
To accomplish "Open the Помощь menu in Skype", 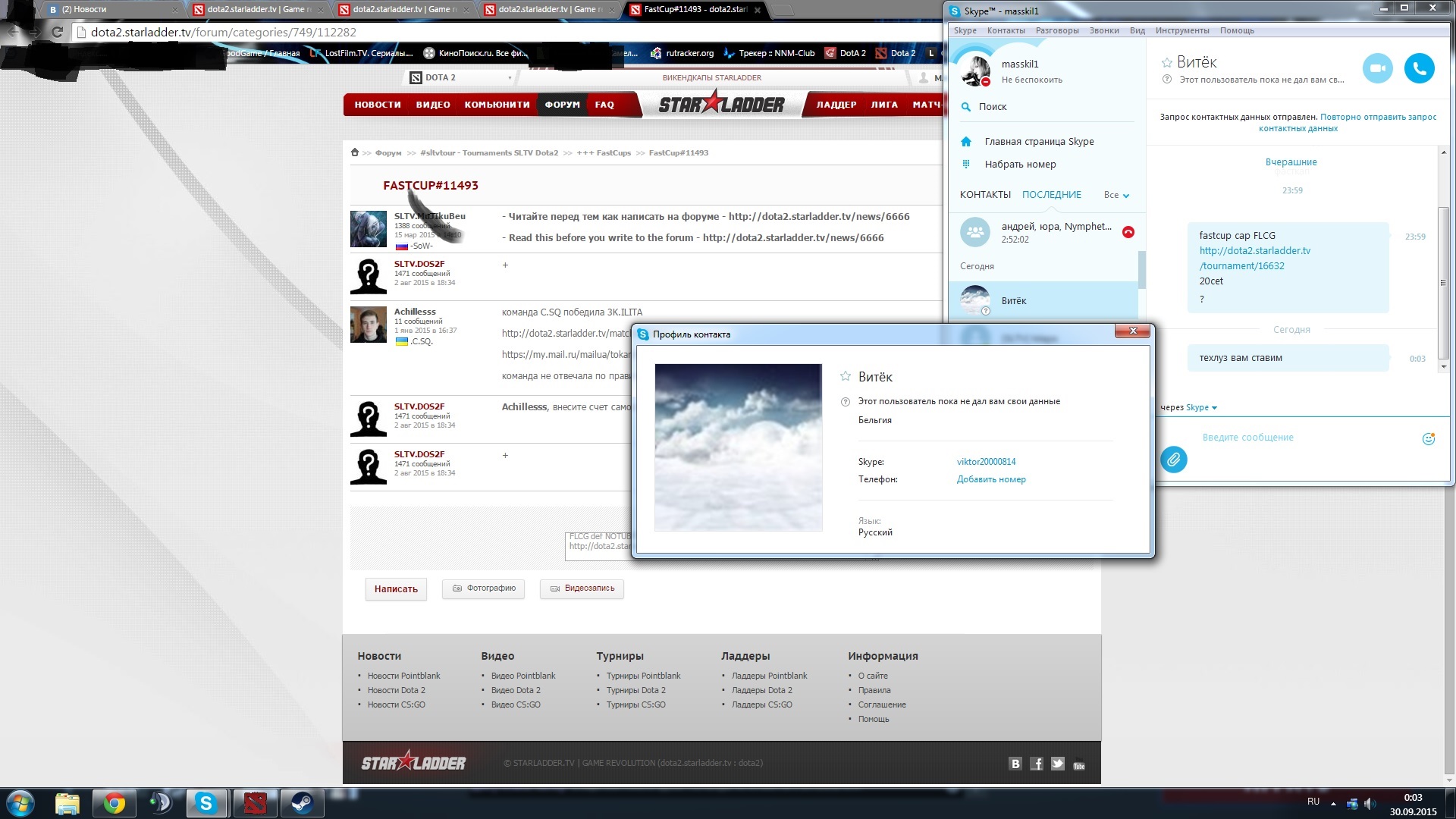I will 1237,30.
